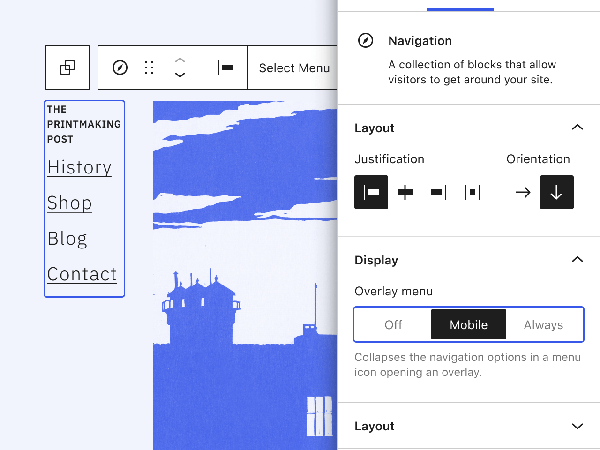Choose space between items justification

pos(472,192)
